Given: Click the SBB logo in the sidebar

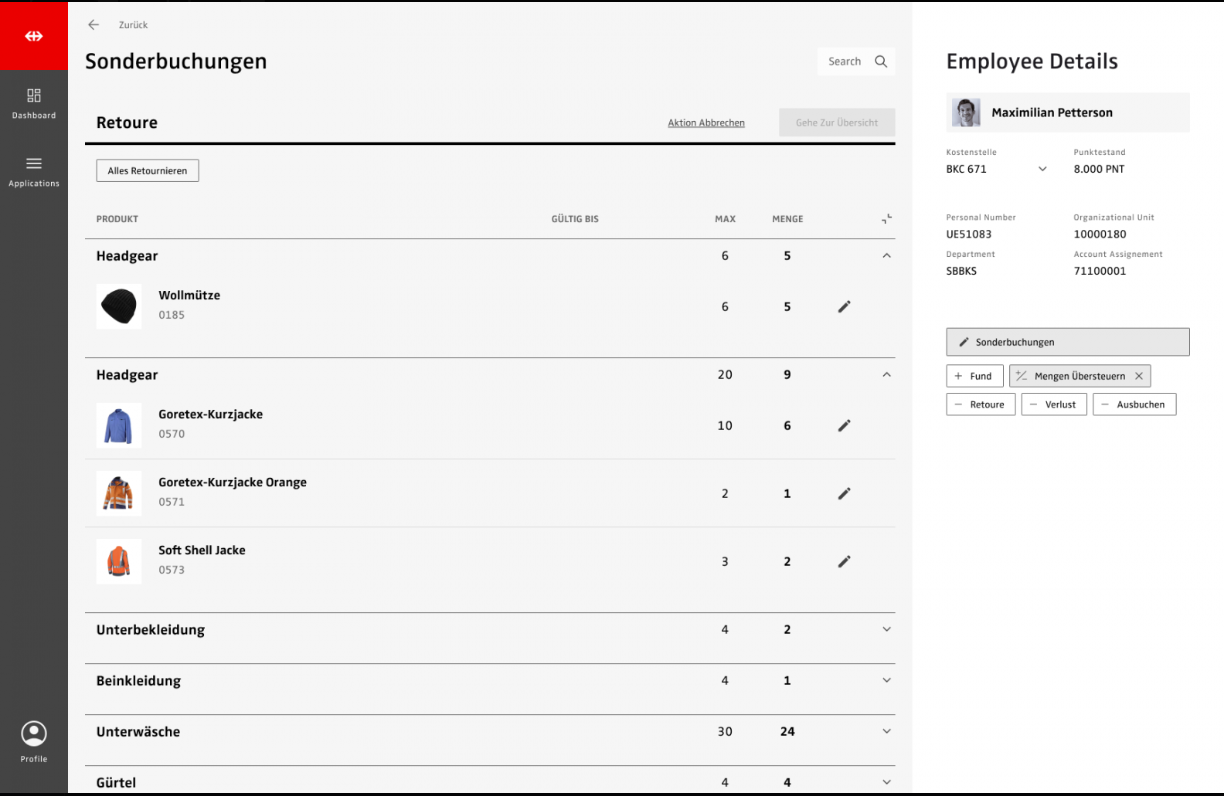Looking at the screenshot, I should [x=34, y=36].
